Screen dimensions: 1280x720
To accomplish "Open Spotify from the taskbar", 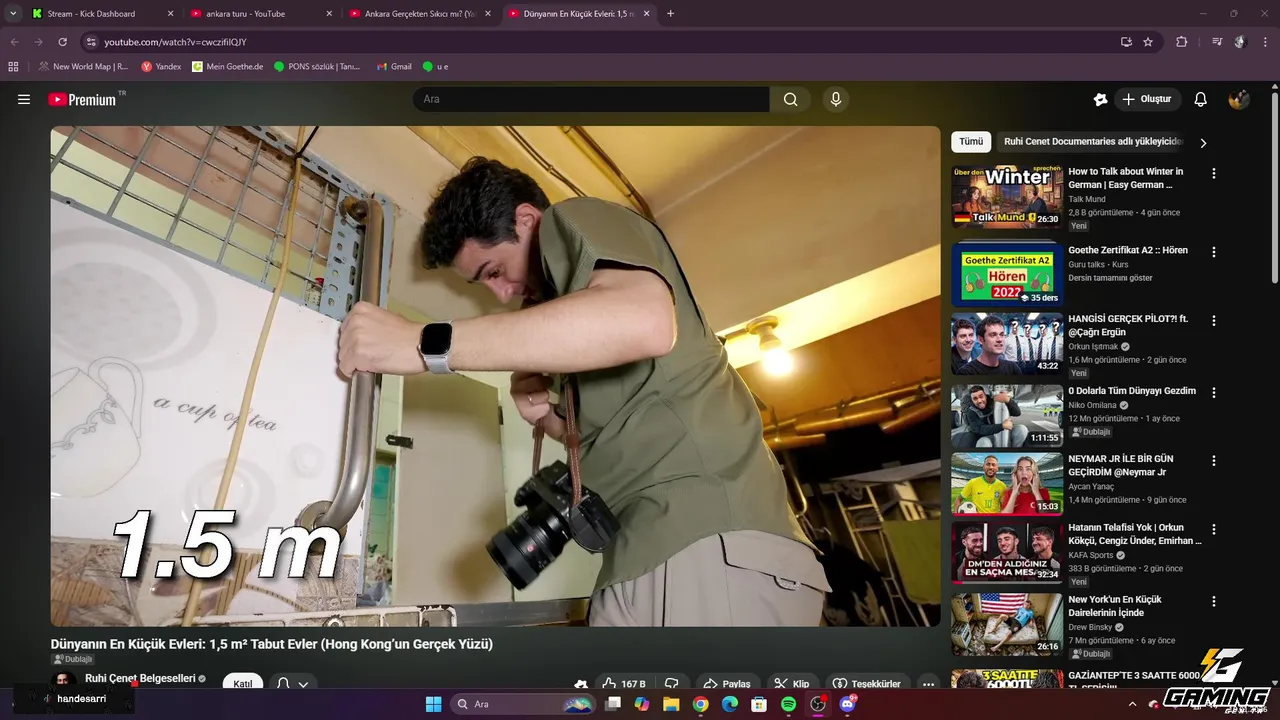I will [x=788, y=704].
